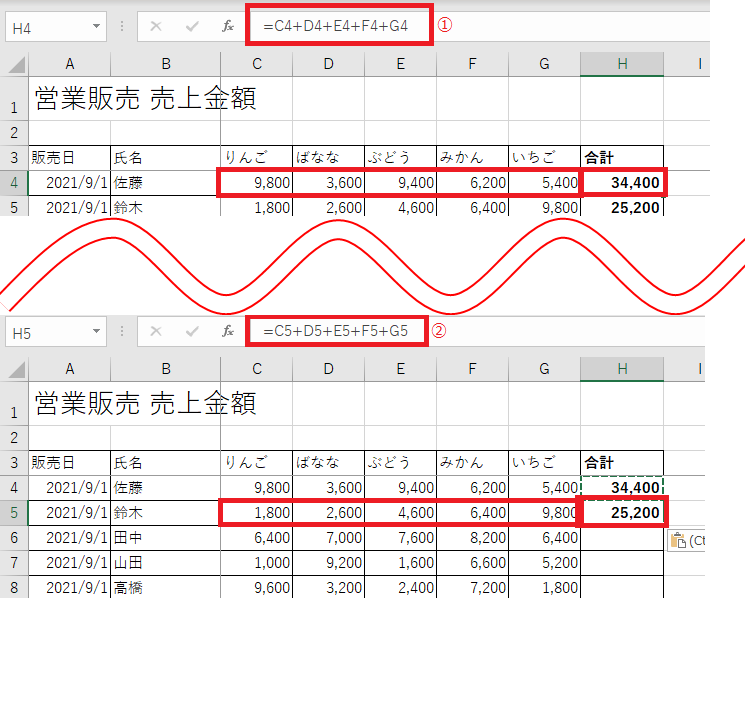This screenshot has width=751, height=701.
Task: Click the Enter checkmark beside the H5 name box
Action: click(x=192, y=331)
